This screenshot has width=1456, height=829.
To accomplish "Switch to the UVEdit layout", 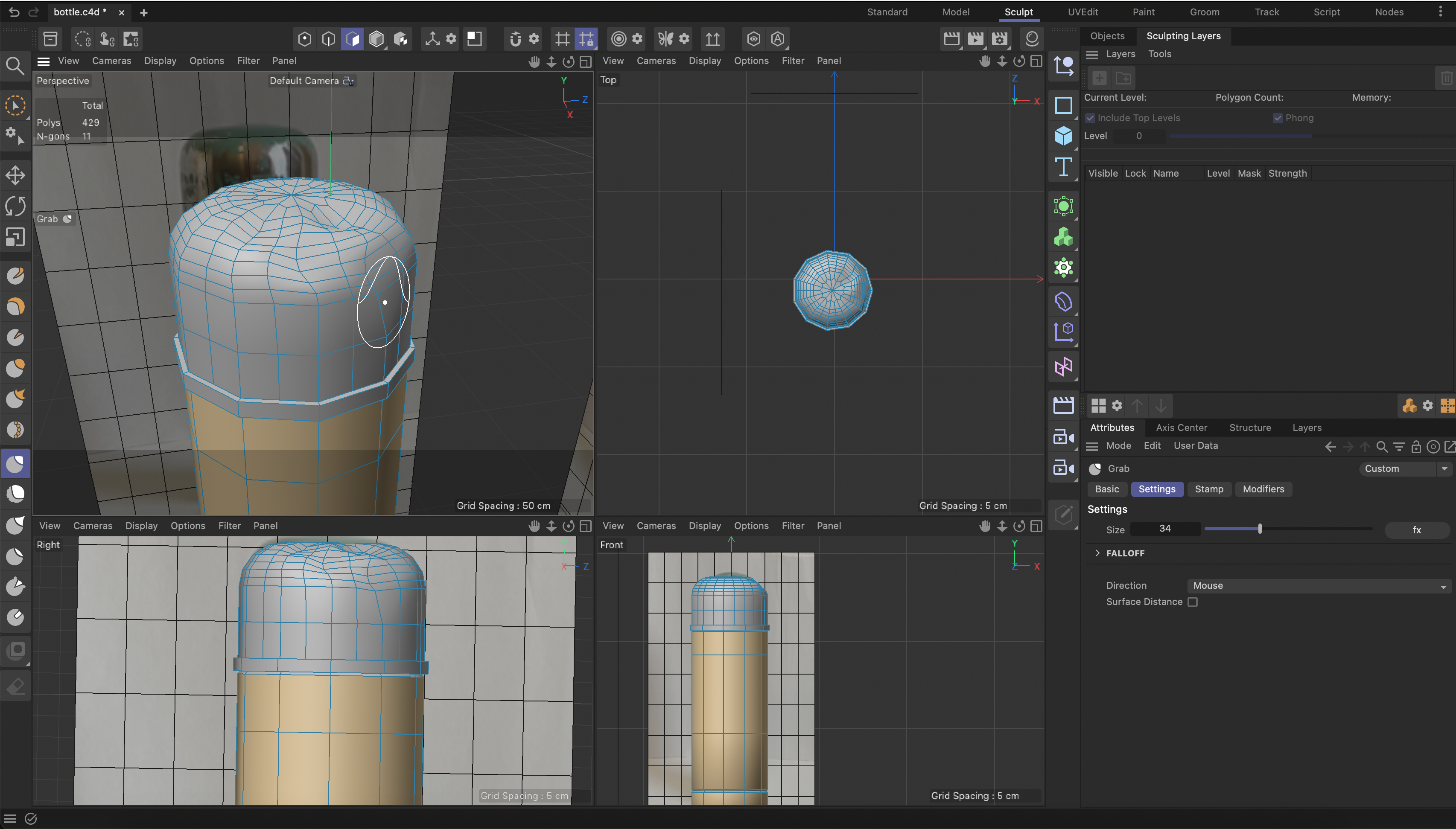I will point(1083,12).
